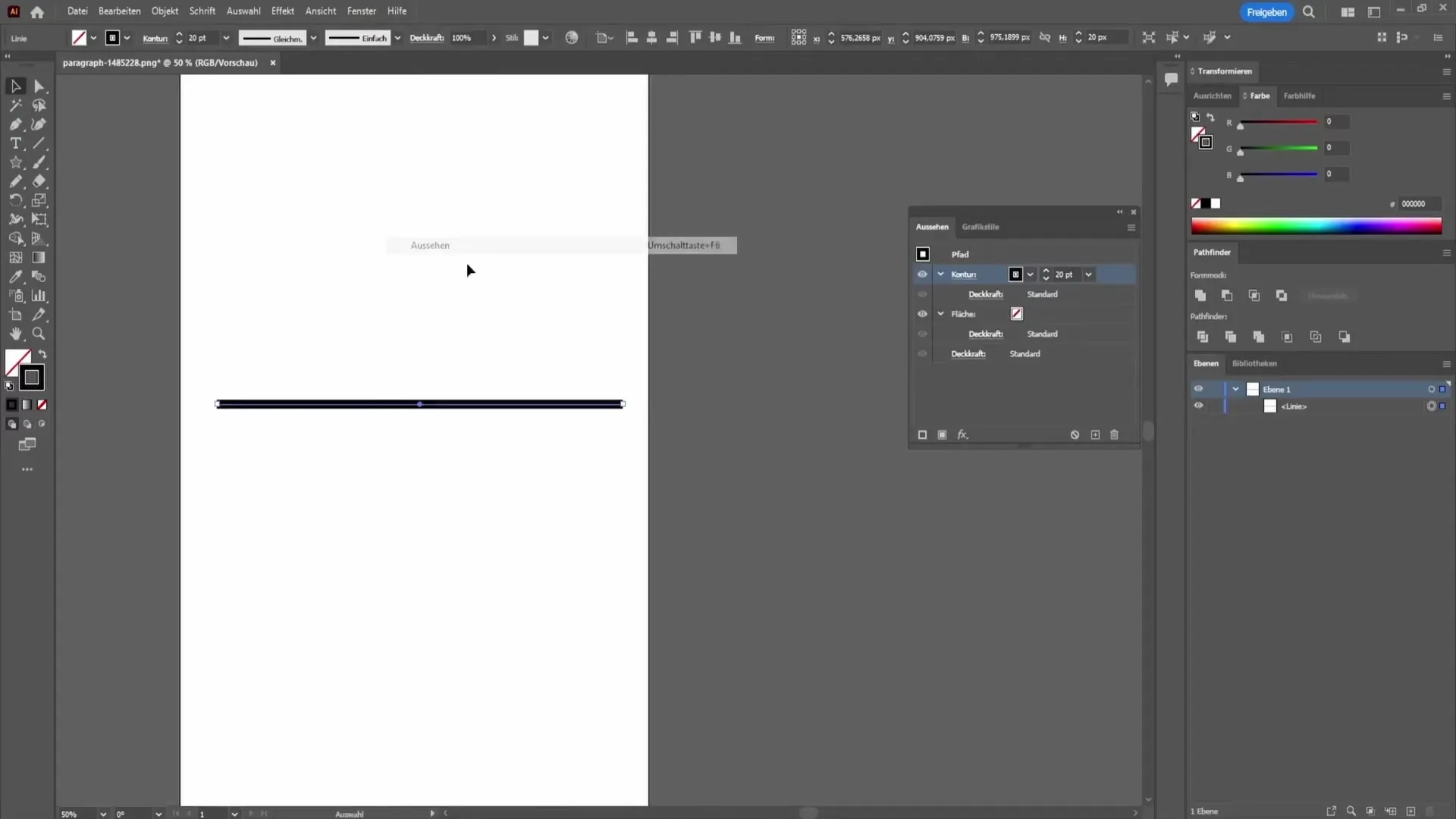Select the Pen tool in toolbar
This screenshot has width=1456, height=819.
pos(16,124)
